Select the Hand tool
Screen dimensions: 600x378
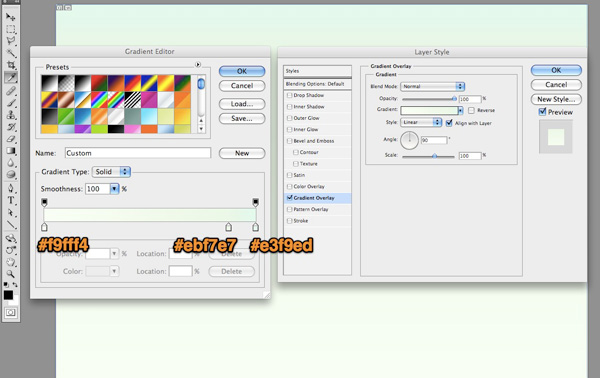[11, 262]
